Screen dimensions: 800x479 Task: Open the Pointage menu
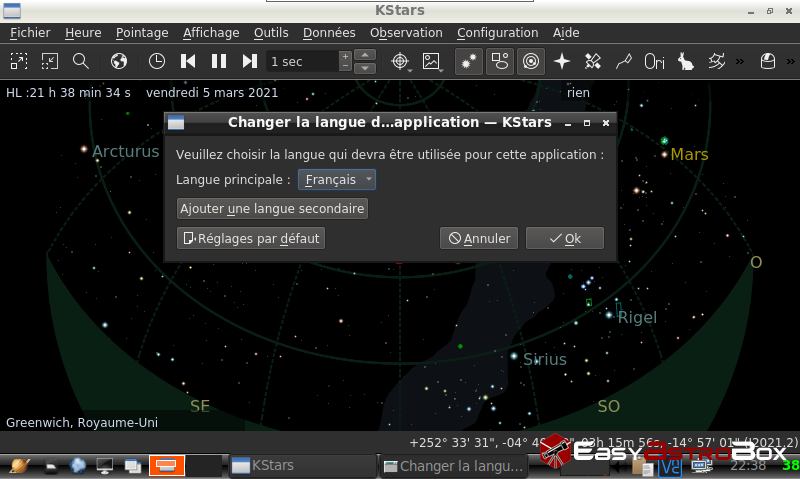[142, 33]
